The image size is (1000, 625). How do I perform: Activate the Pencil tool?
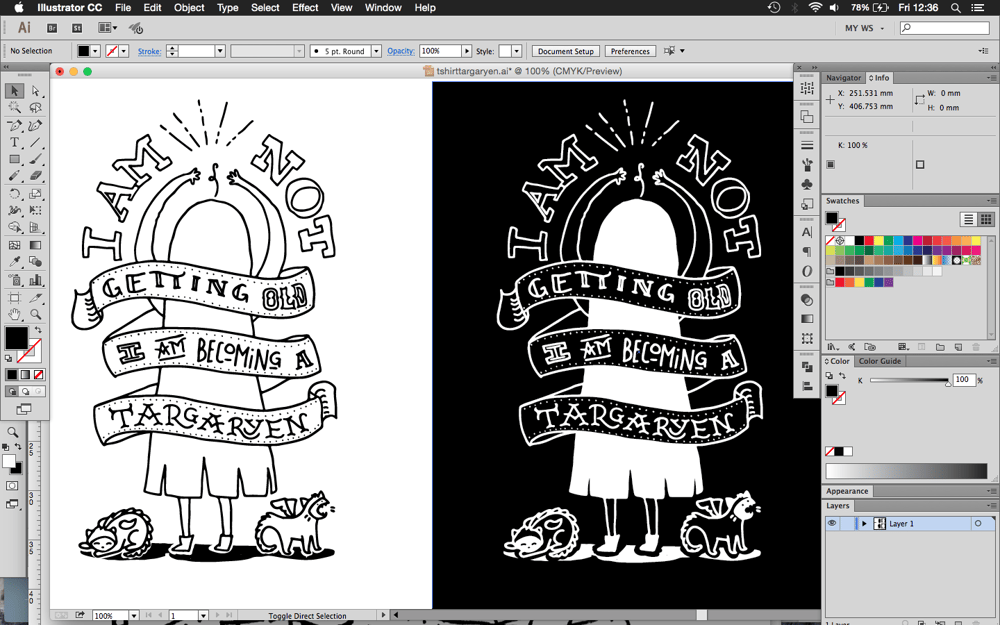(x=15, y=176)
